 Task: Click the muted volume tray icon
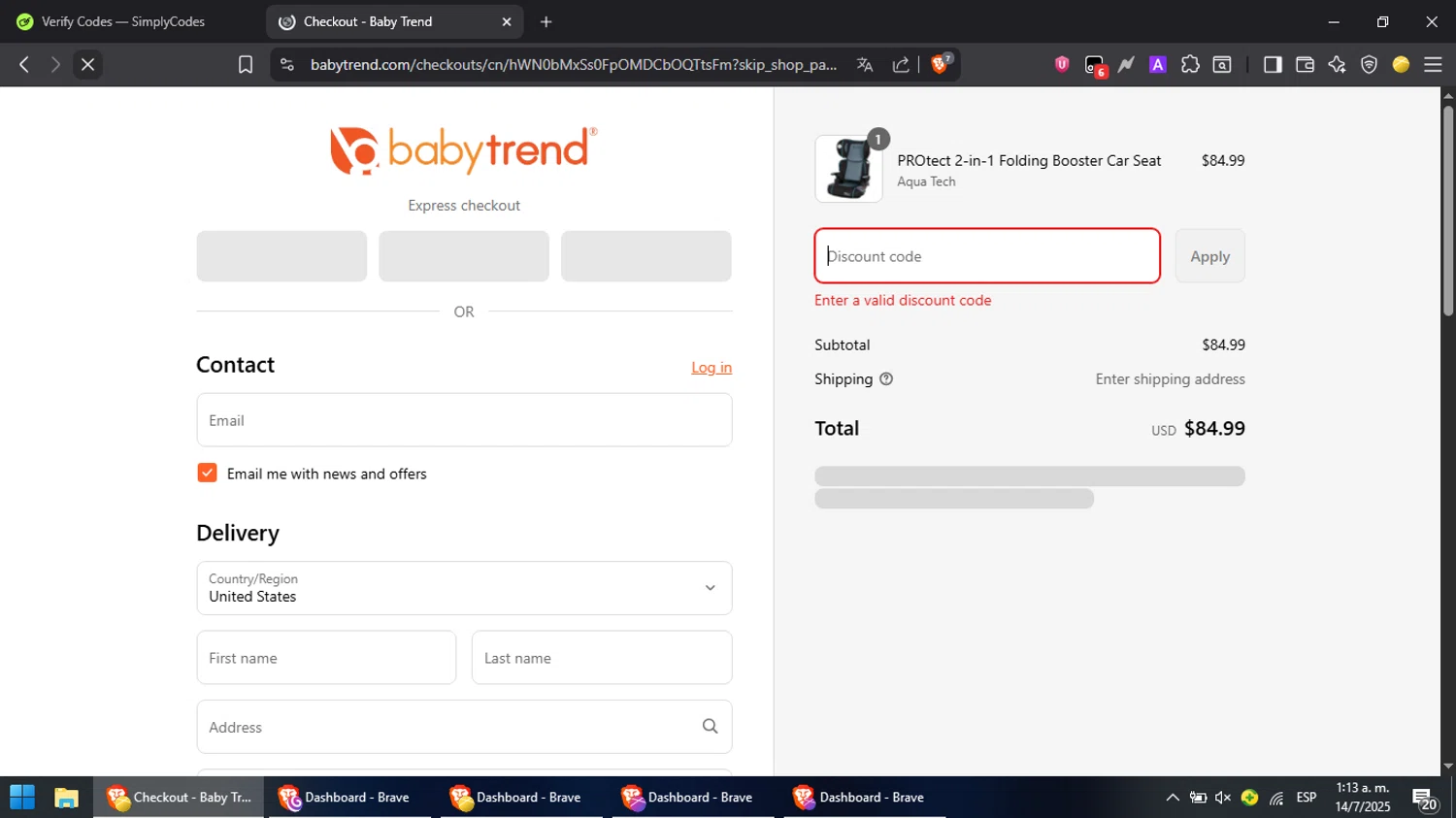click(1223, 798)
